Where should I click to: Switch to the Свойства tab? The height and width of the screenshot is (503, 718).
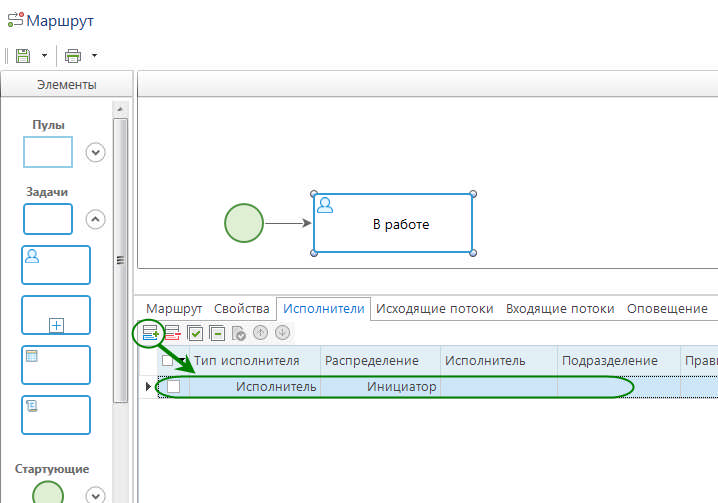click(242, 309)
